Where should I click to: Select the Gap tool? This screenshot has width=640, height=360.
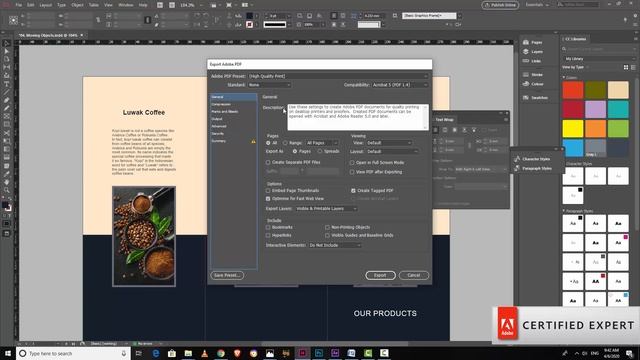(7, 68)
